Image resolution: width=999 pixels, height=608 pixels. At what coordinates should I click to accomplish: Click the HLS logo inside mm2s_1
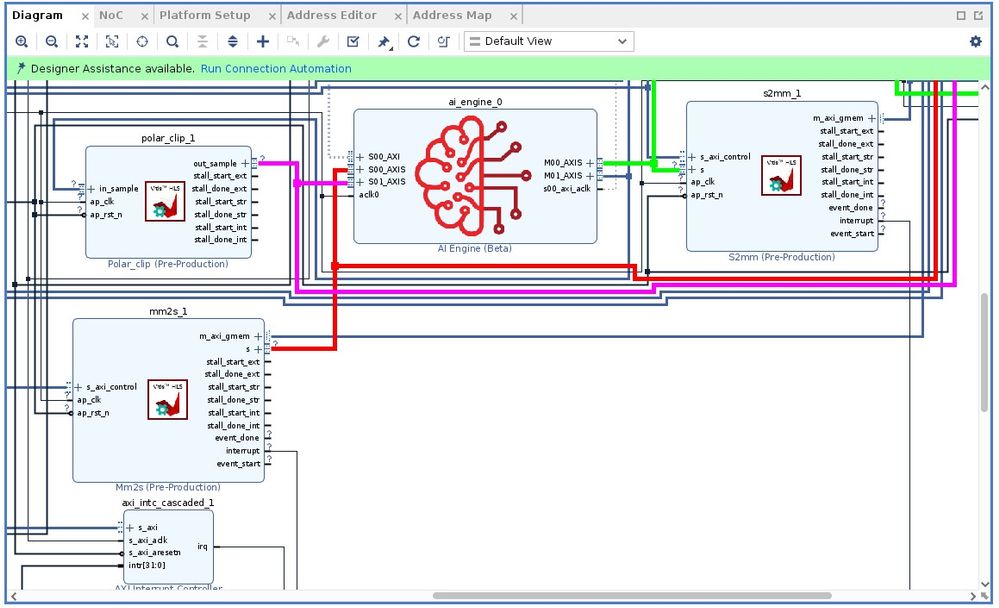(168, 400)
